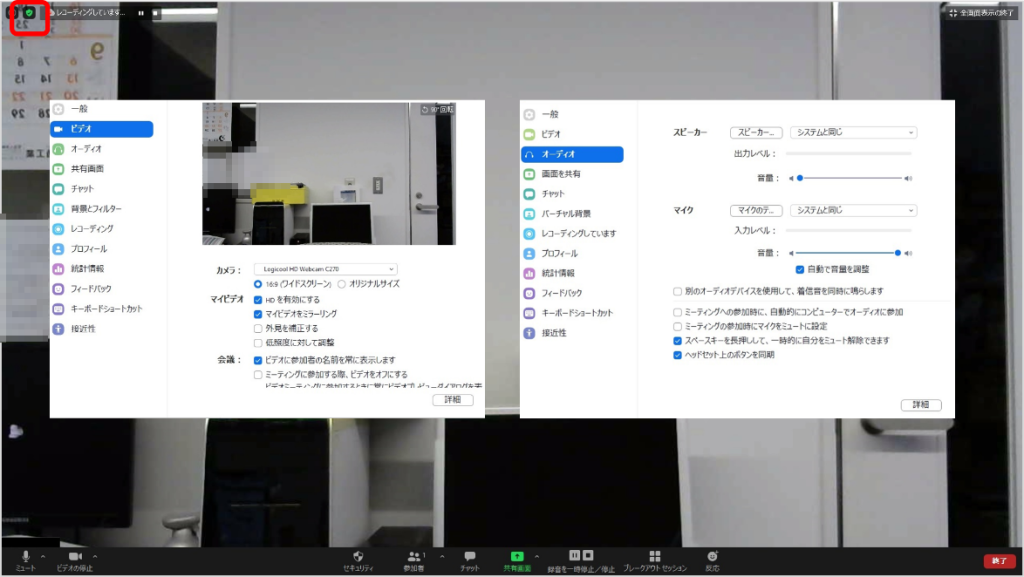1024x577 pixels.
Task: Click the マイクのテスト button
Action: tap(756, 210)
